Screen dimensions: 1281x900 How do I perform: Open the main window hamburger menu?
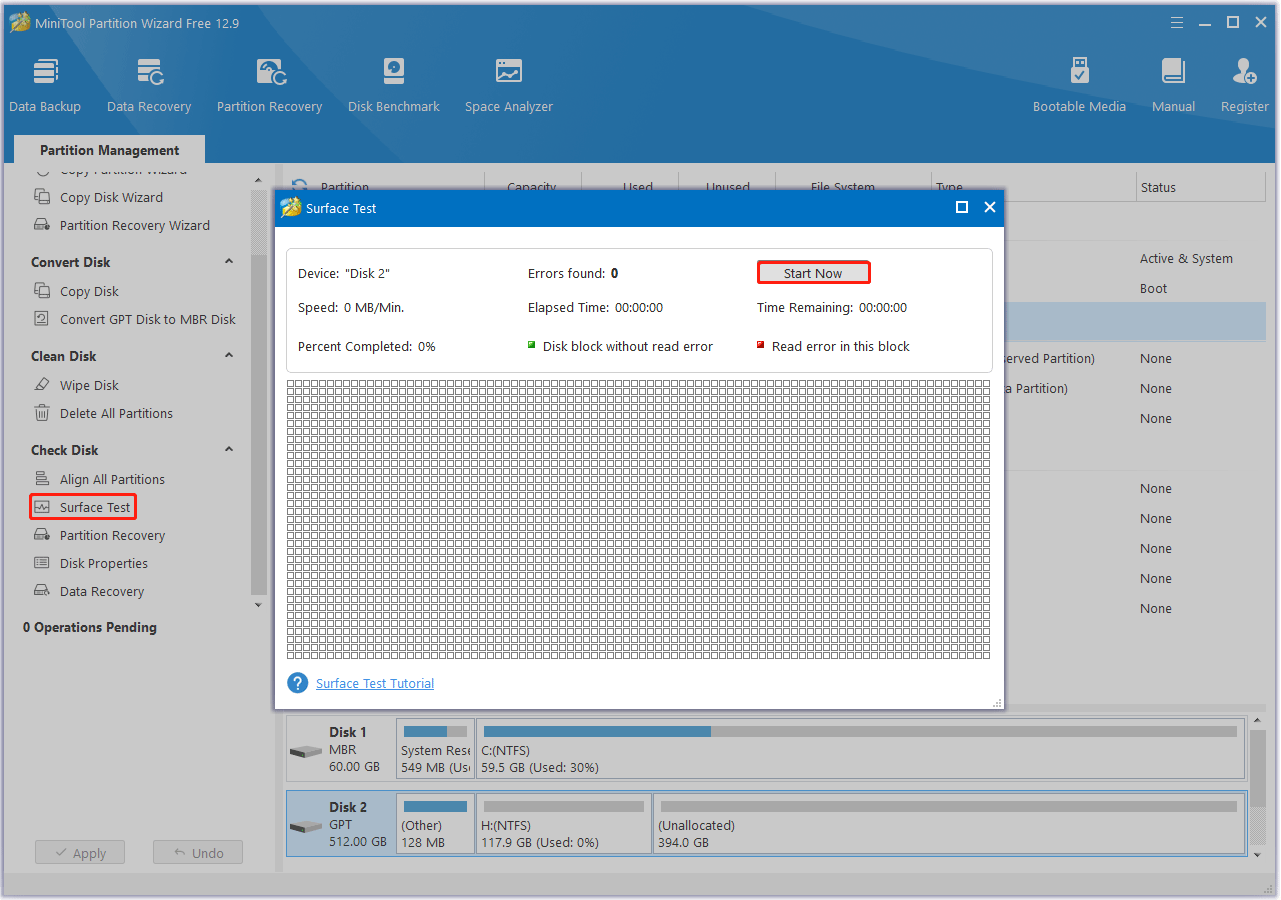[1179, 22]
